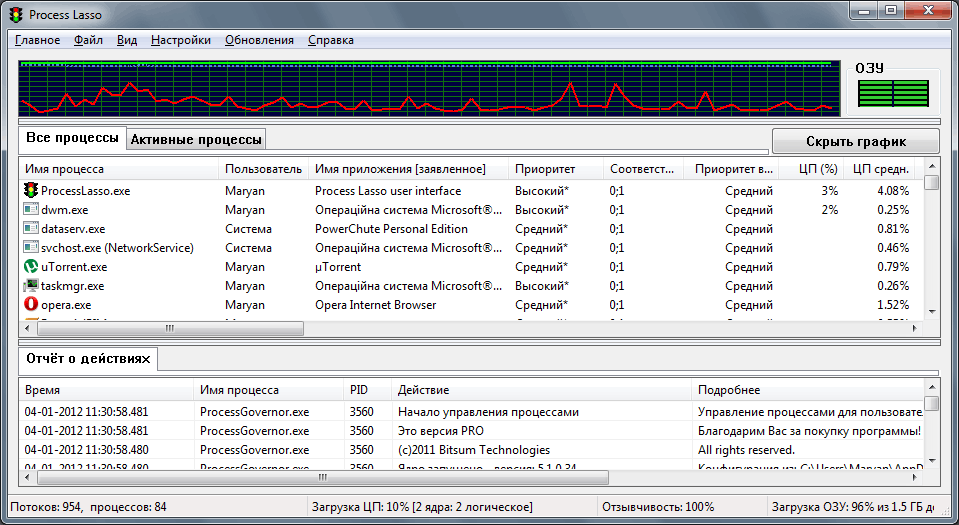Viewport: 959px width, 525px height.
Task: Click the ОЗУ memory load meter
Action: 894,93
